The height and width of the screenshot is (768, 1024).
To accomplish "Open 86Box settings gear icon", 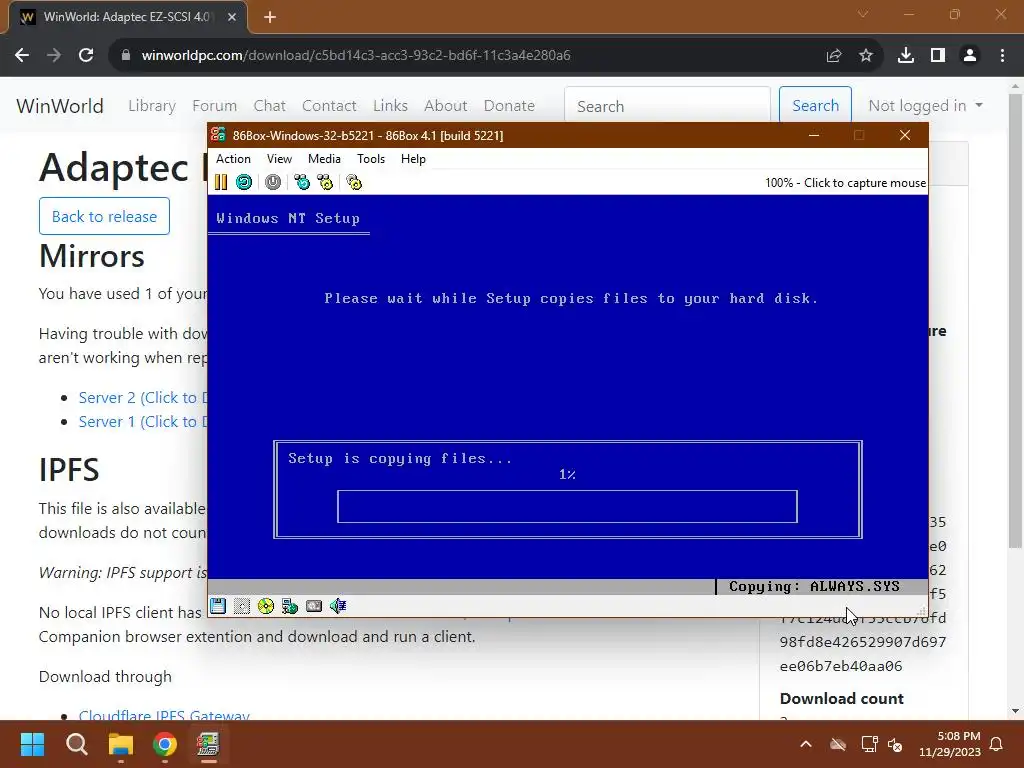I will tap(354, 182).
